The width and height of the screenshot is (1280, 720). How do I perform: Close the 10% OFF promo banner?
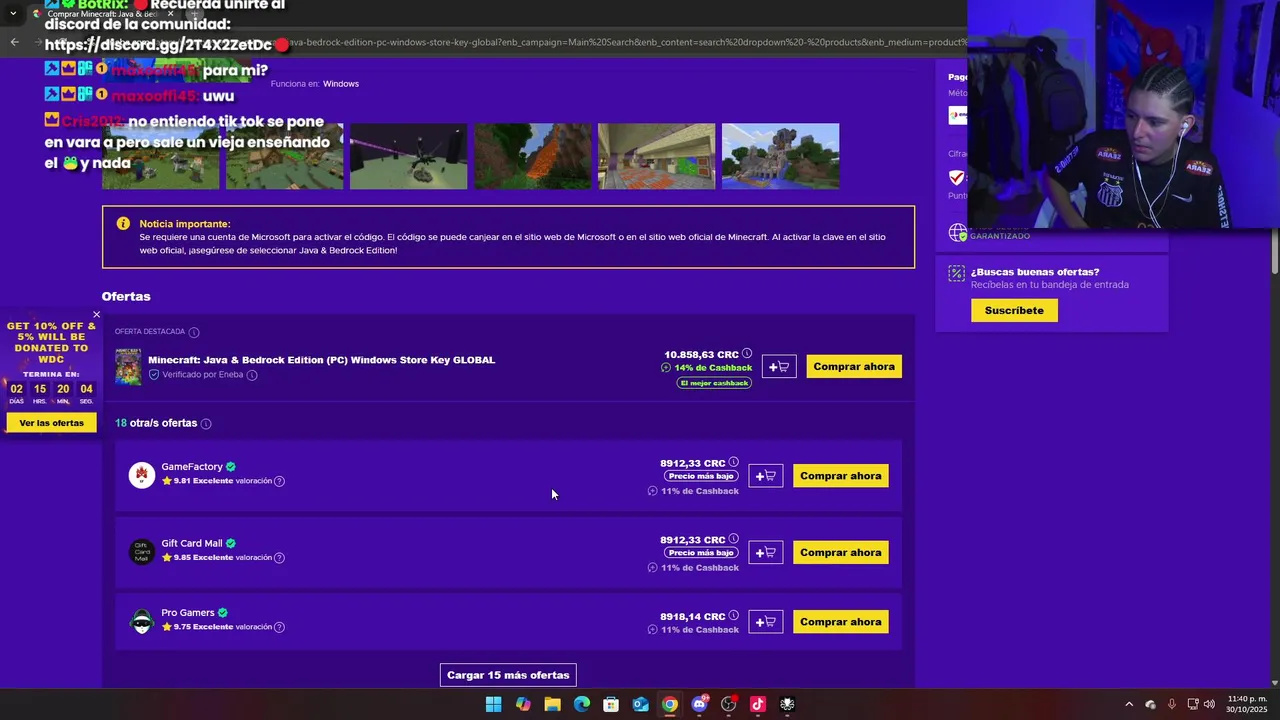(x=96, y=315)
